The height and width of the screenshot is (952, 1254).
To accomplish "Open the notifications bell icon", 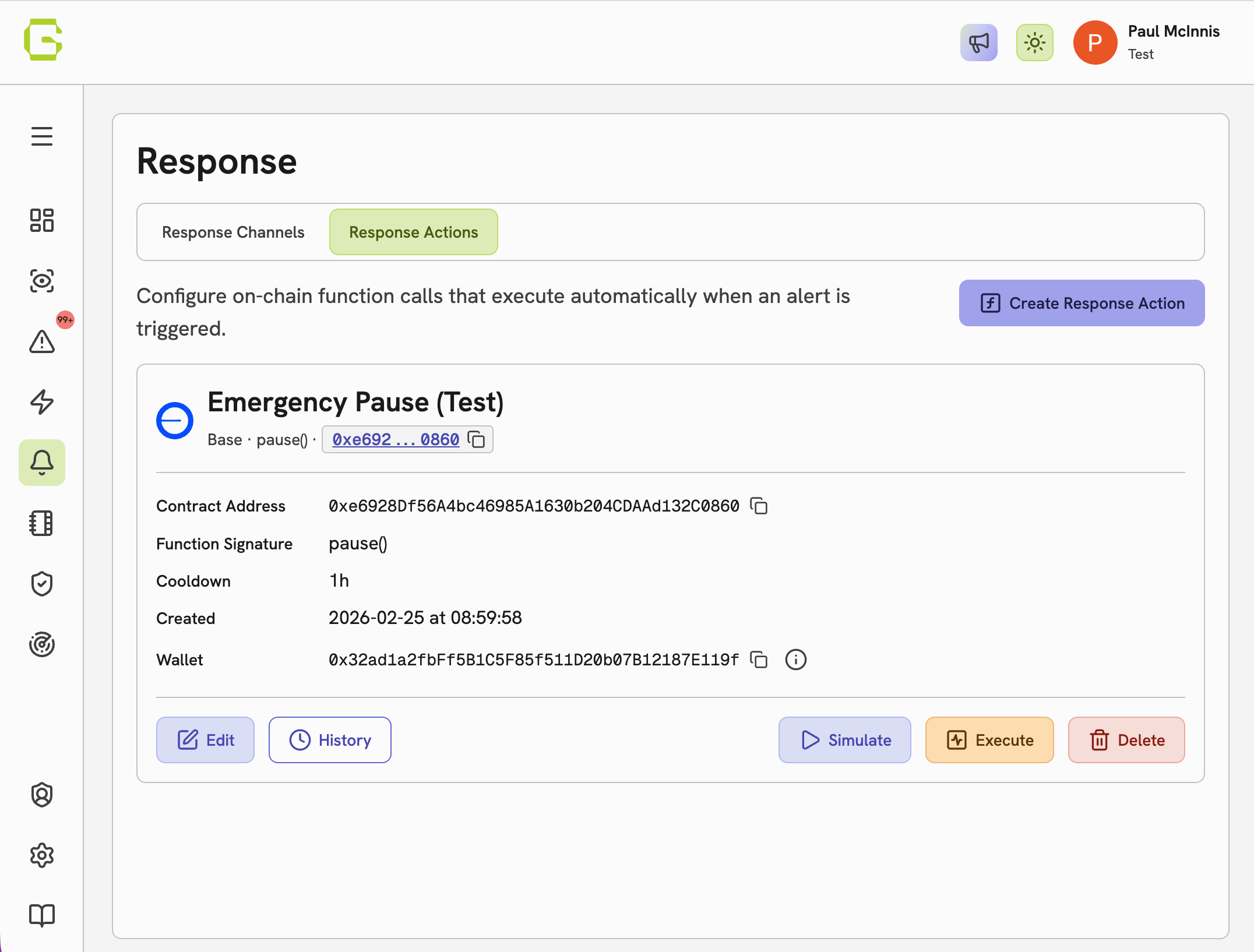I will click(x=41, y=463).
